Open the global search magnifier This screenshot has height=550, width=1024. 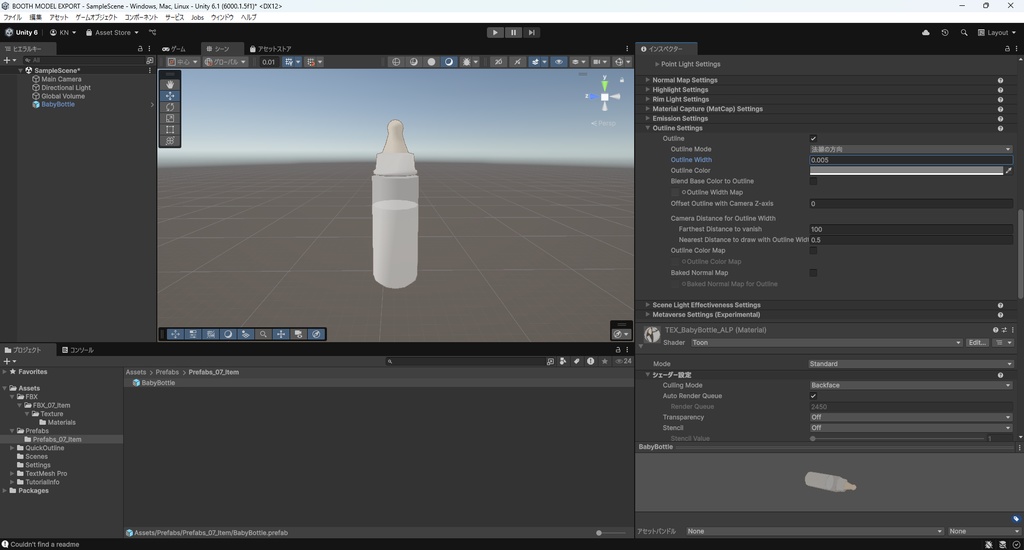click(x=964, y=32)
